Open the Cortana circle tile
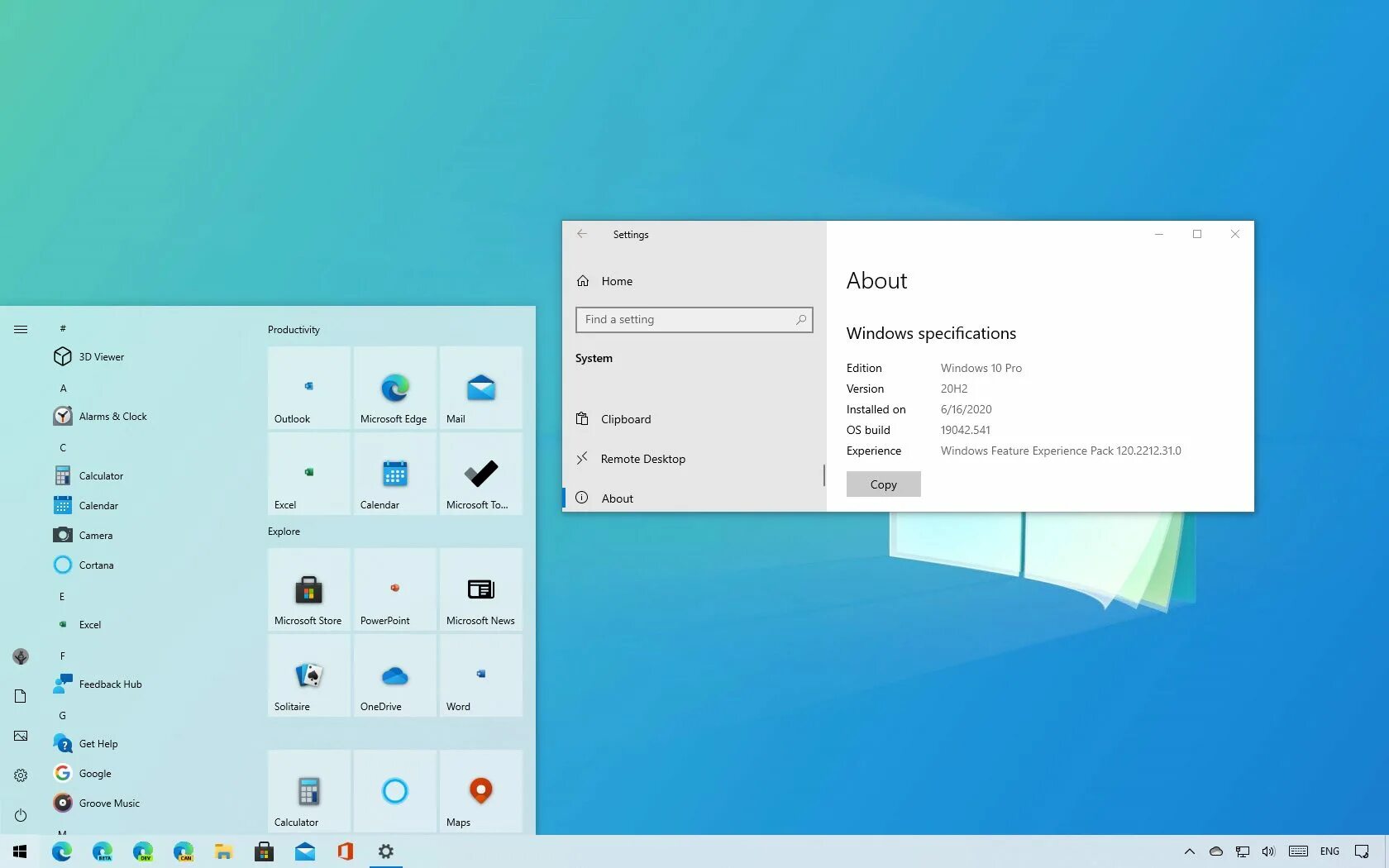 click(x=395, y=791)
